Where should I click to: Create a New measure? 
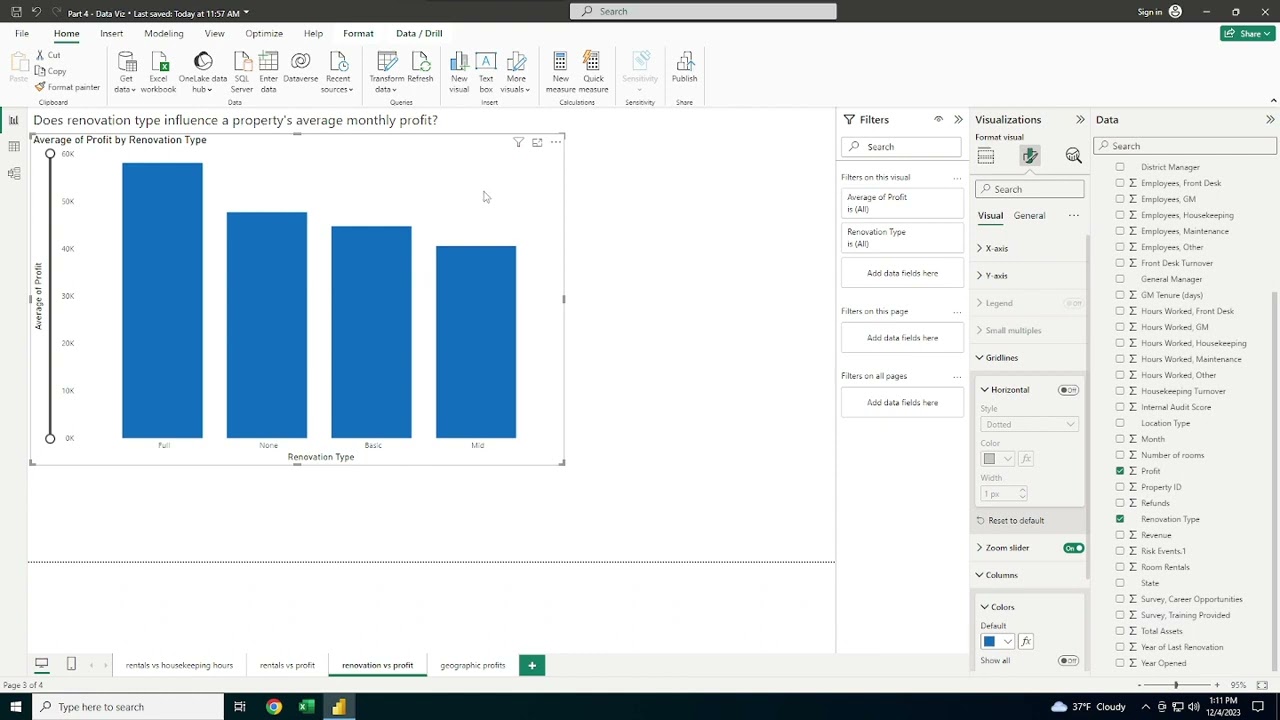click(560, 73)
